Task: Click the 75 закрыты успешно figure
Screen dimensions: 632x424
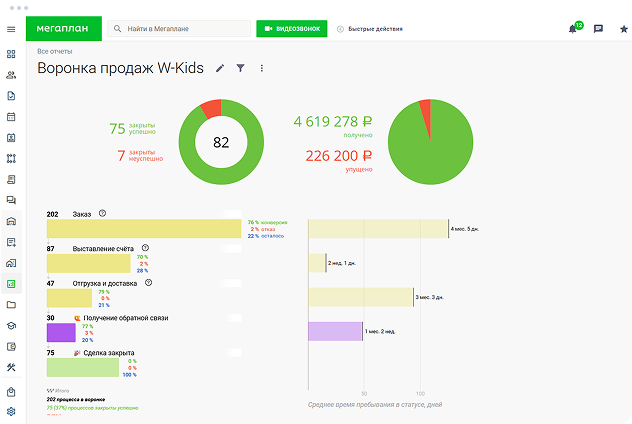Action: point(132,129)
